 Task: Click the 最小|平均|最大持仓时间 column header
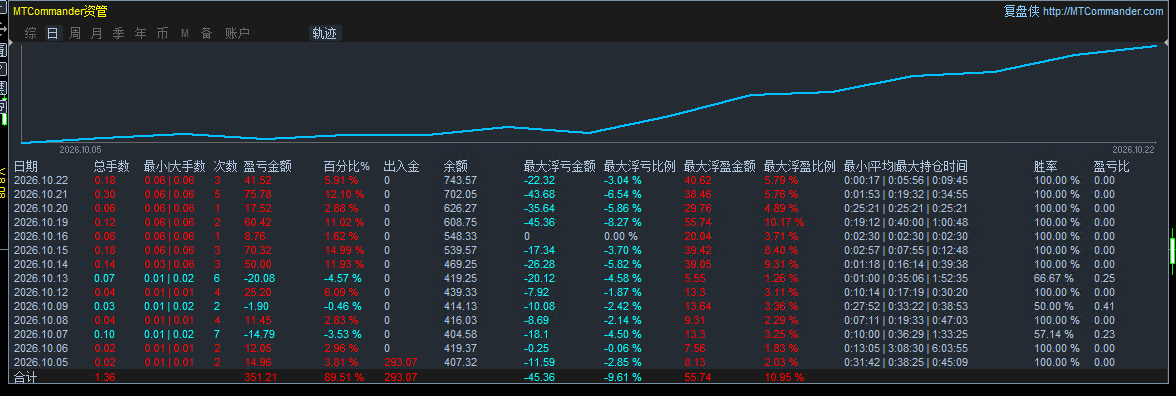(x=905, y=166)
